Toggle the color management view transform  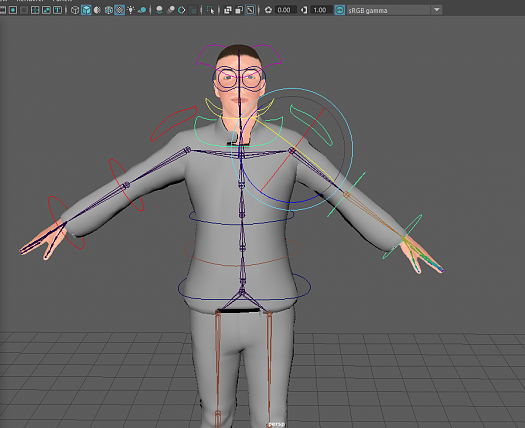tap(340, 10)
